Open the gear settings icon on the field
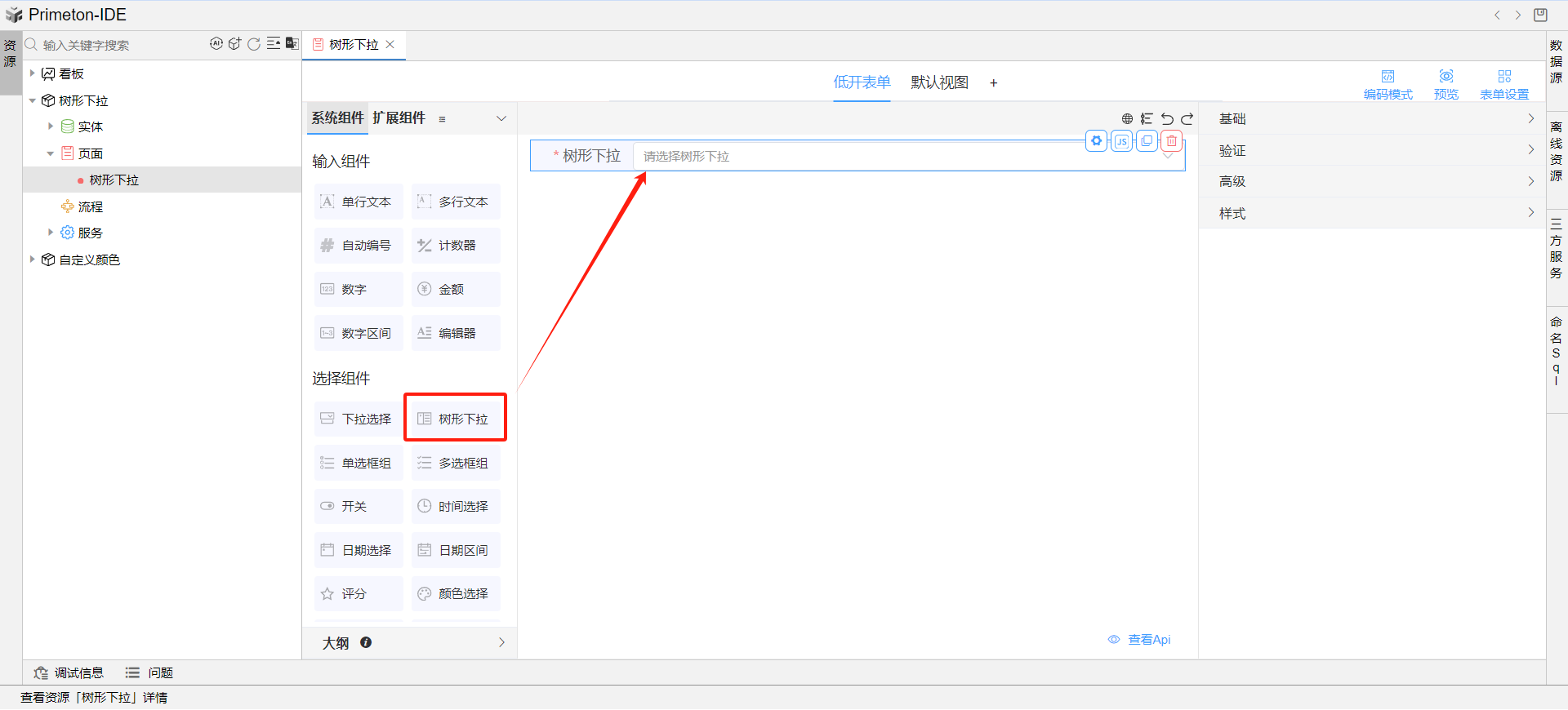 (1097, 141)
